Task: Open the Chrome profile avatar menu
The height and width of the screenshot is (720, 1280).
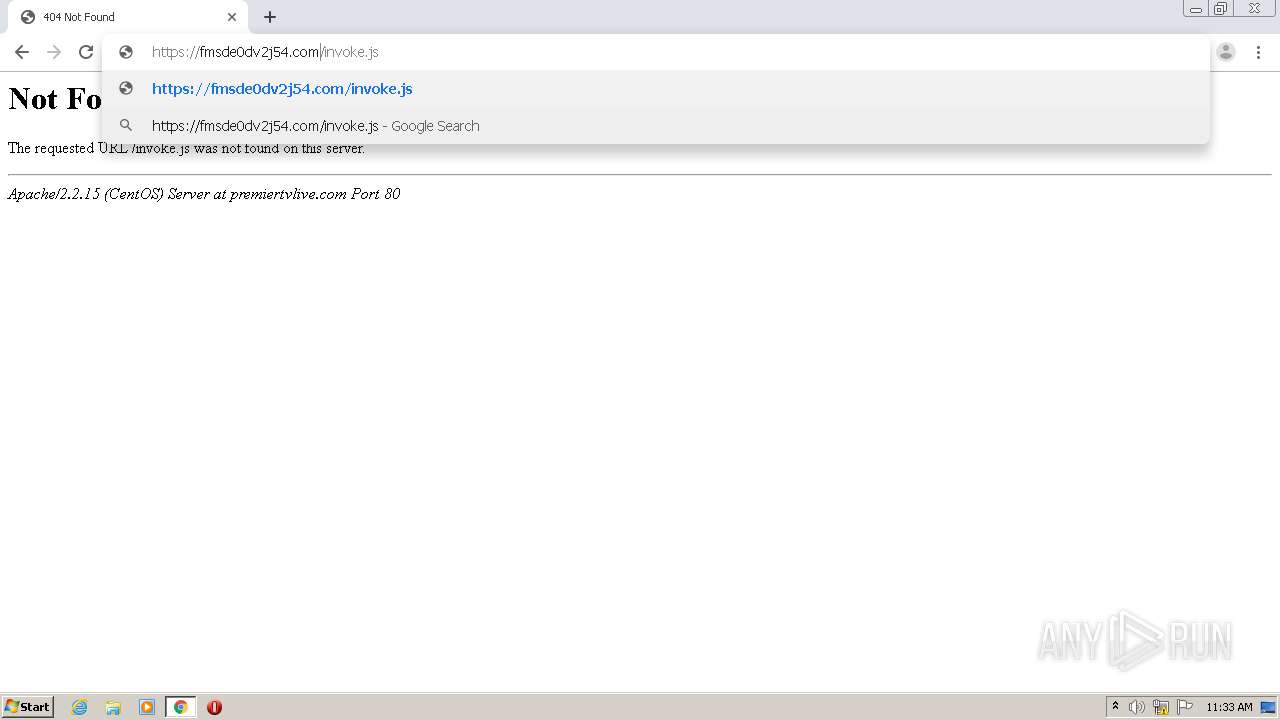Action: tap(1226, 52)
